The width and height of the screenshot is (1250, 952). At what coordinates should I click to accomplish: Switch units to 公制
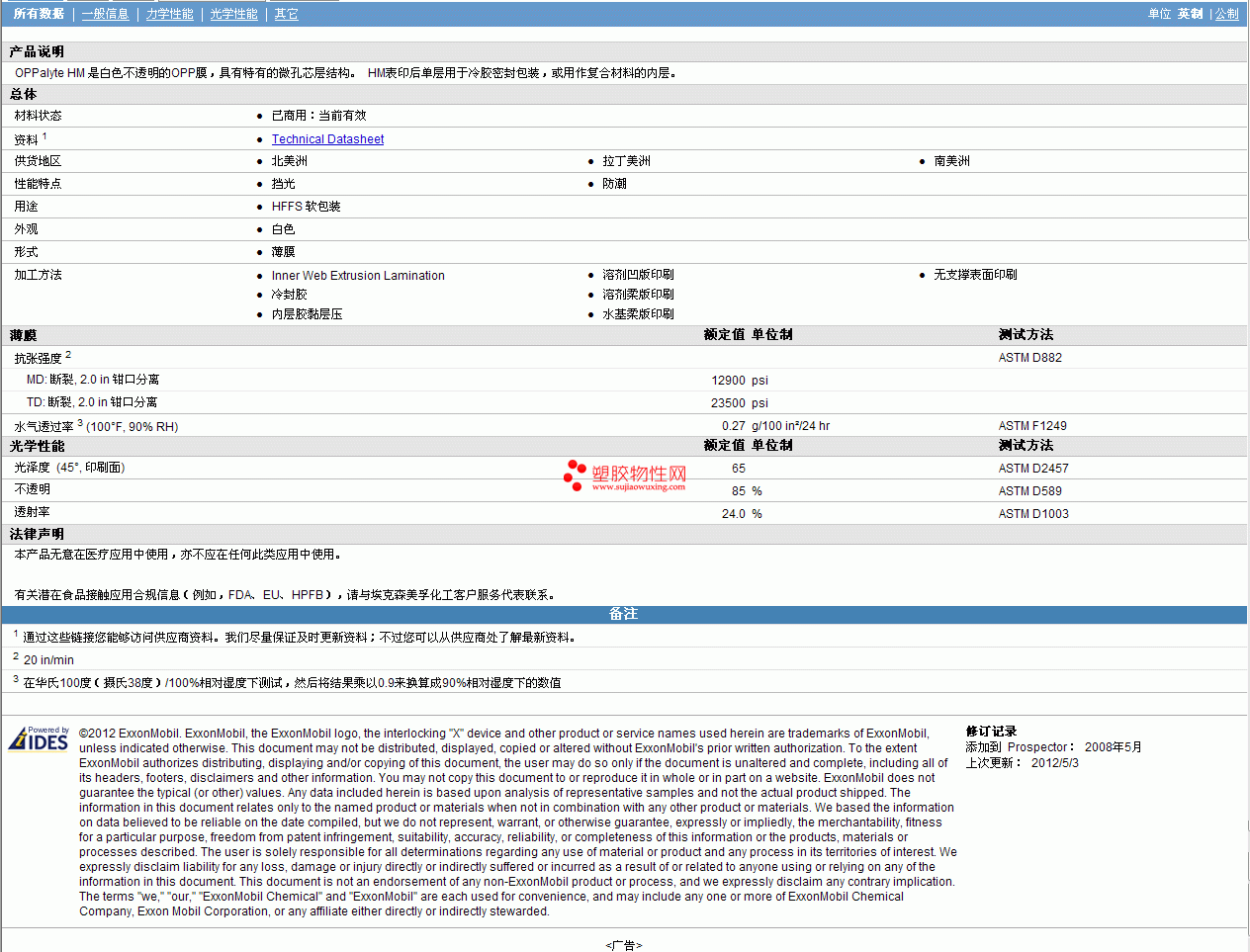(1226, 14)
